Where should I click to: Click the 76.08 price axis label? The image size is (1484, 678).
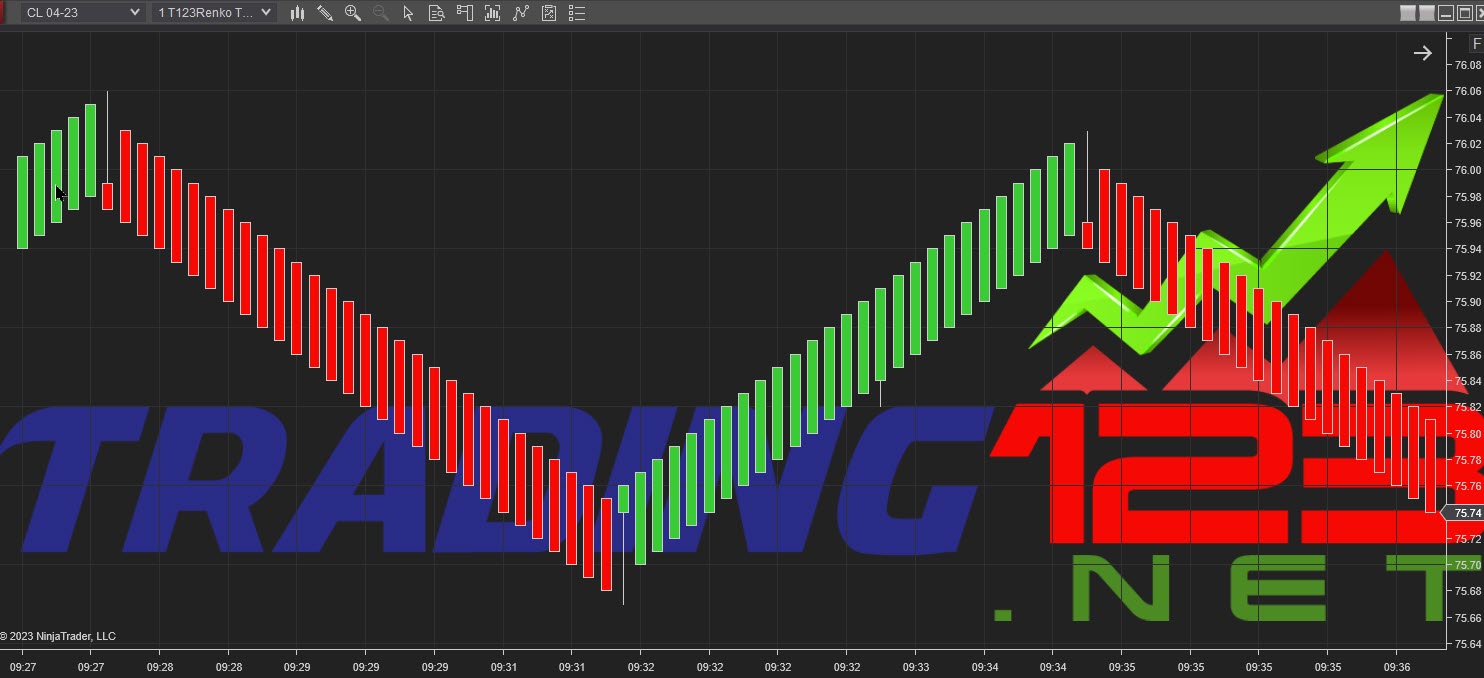pos(1468,65)
